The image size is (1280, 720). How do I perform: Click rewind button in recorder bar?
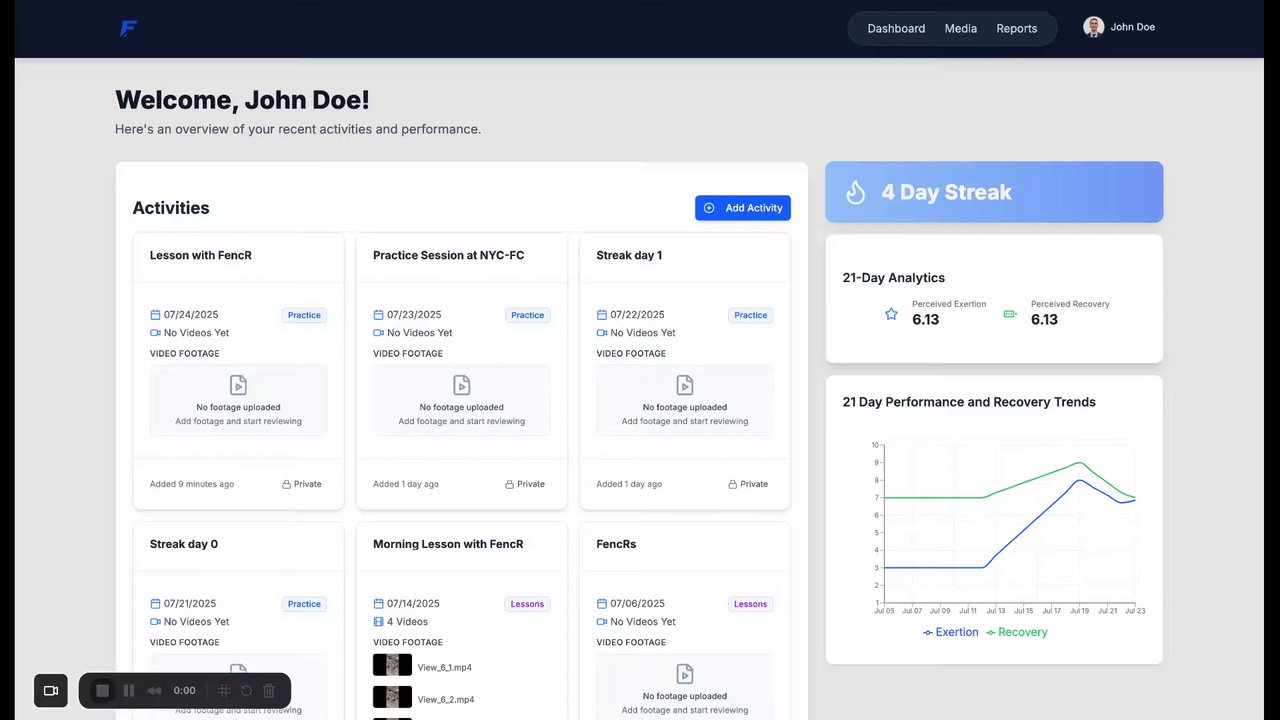tap(154, 691)
